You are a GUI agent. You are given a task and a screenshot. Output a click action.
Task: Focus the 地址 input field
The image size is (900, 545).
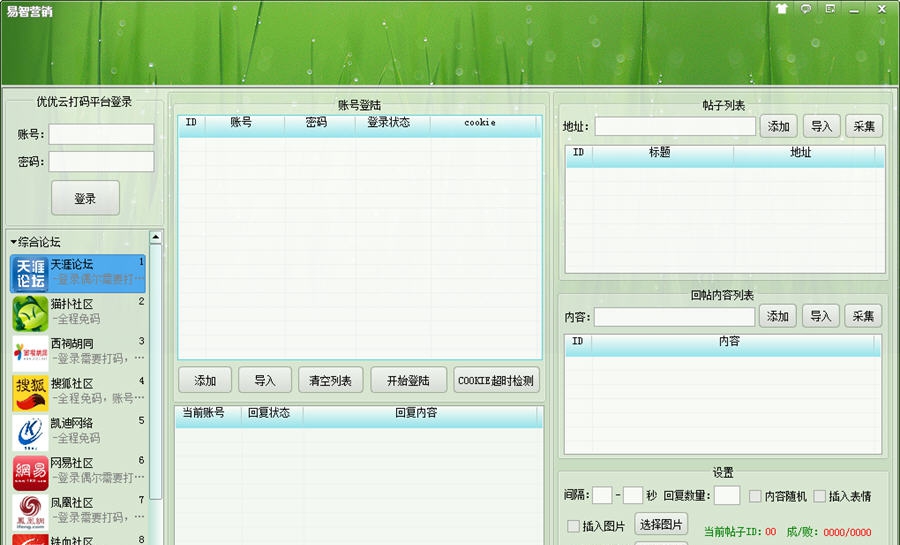tap(675, 126)
